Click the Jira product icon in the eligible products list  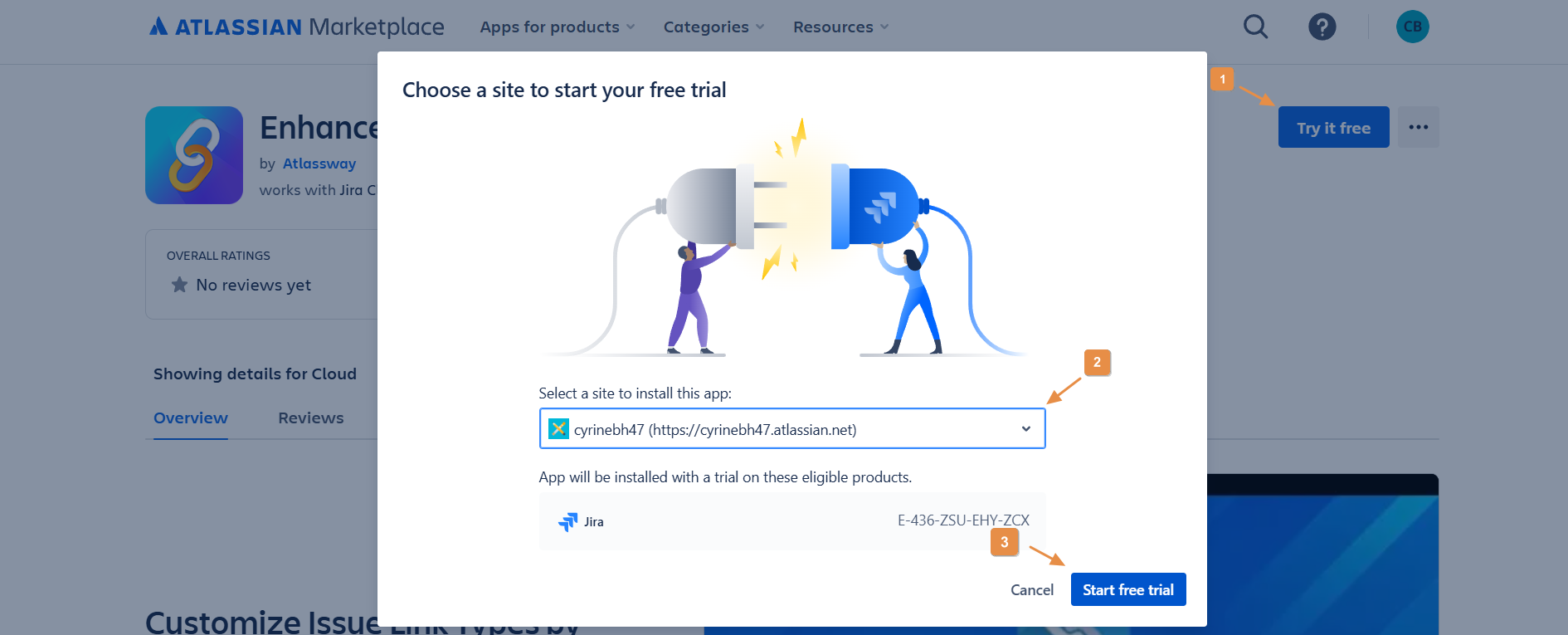tap(568, 521)
